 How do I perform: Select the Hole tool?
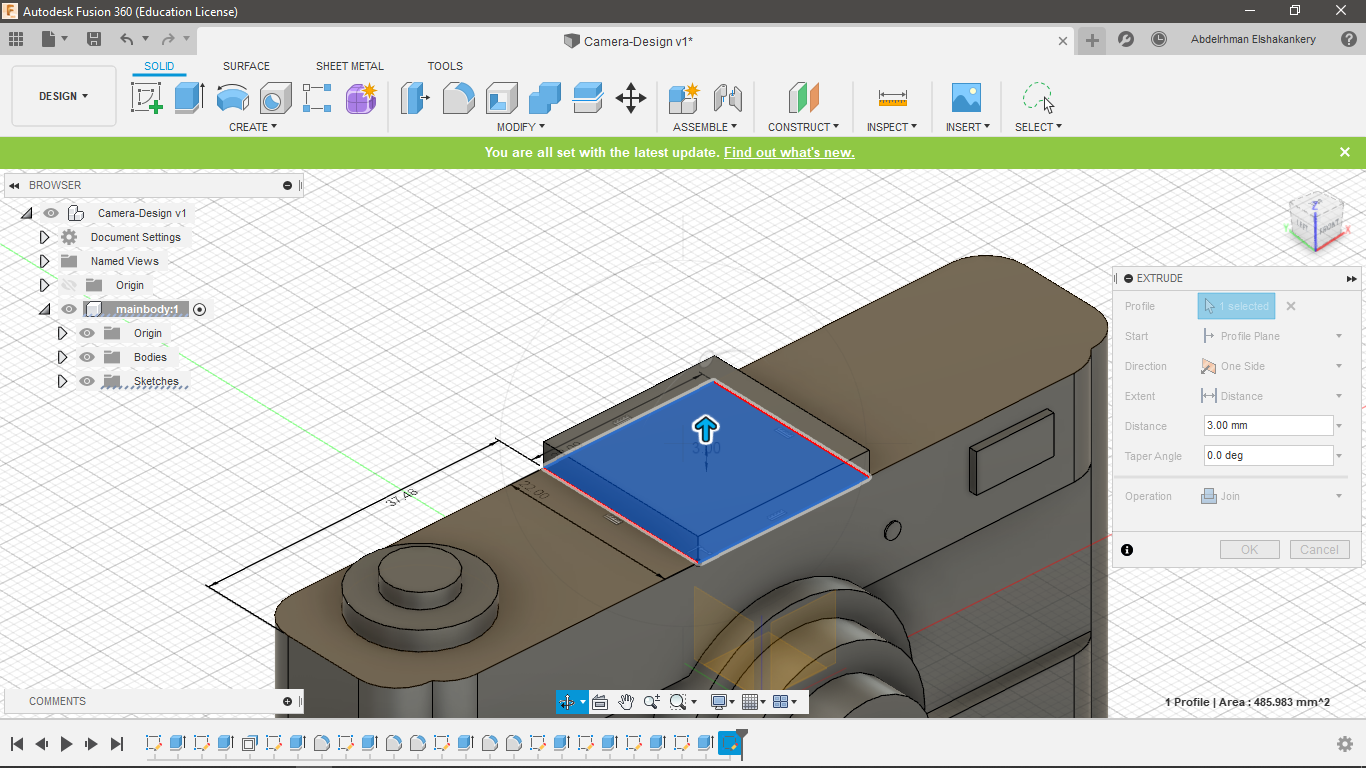click(275, 98)
